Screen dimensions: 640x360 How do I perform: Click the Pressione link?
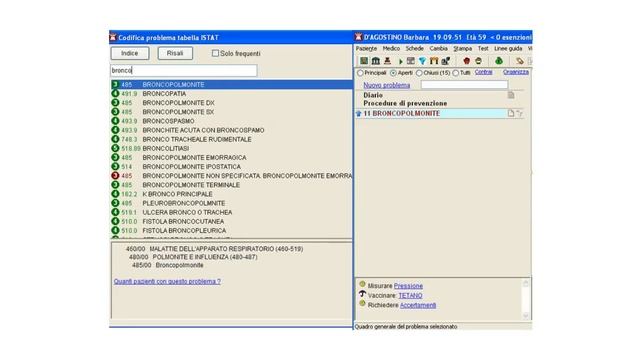pos(408,286)
